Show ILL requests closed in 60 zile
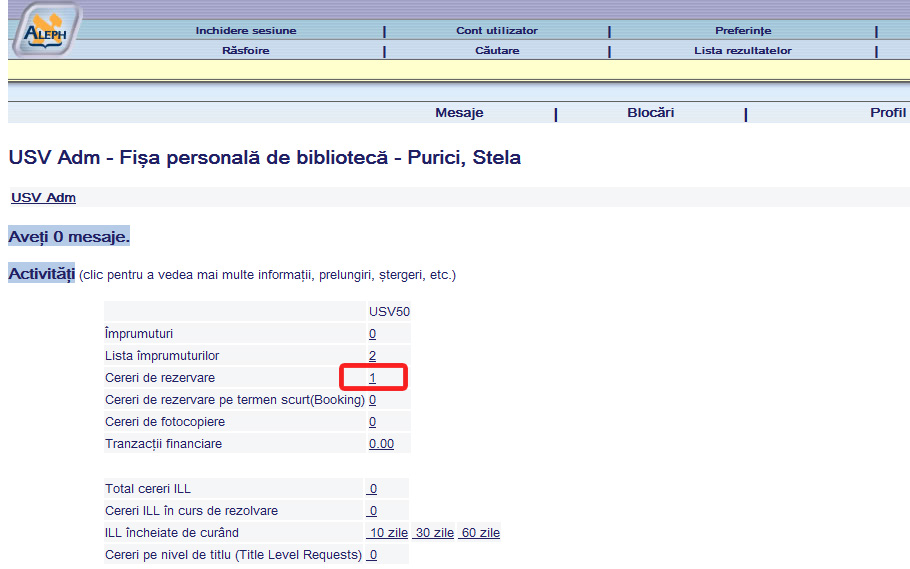The width and height of the screenshot is (910, 569). 480,533
